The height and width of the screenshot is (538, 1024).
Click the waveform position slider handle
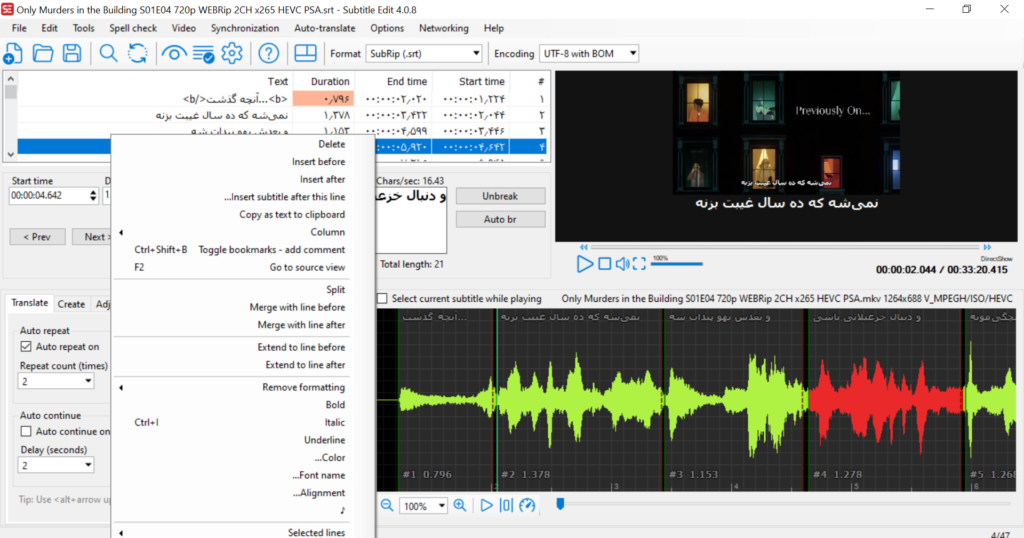560,504
